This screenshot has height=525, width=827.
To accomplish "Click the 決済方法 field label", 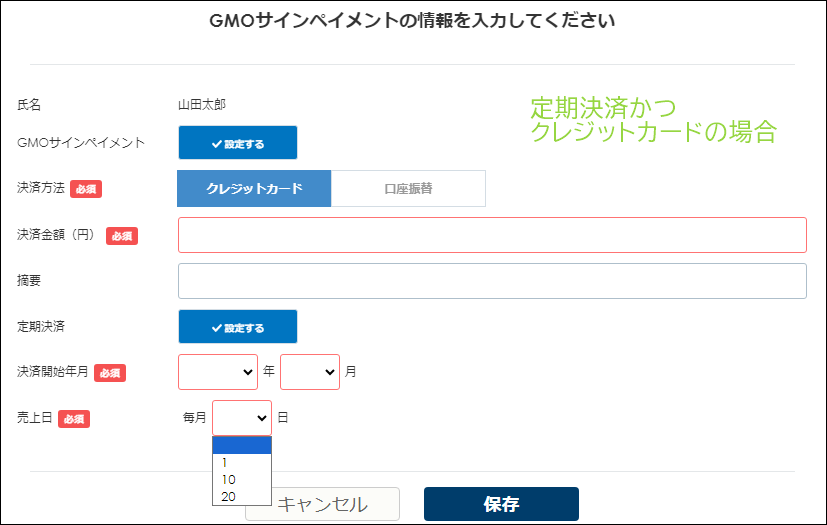I will click(41, 188).
